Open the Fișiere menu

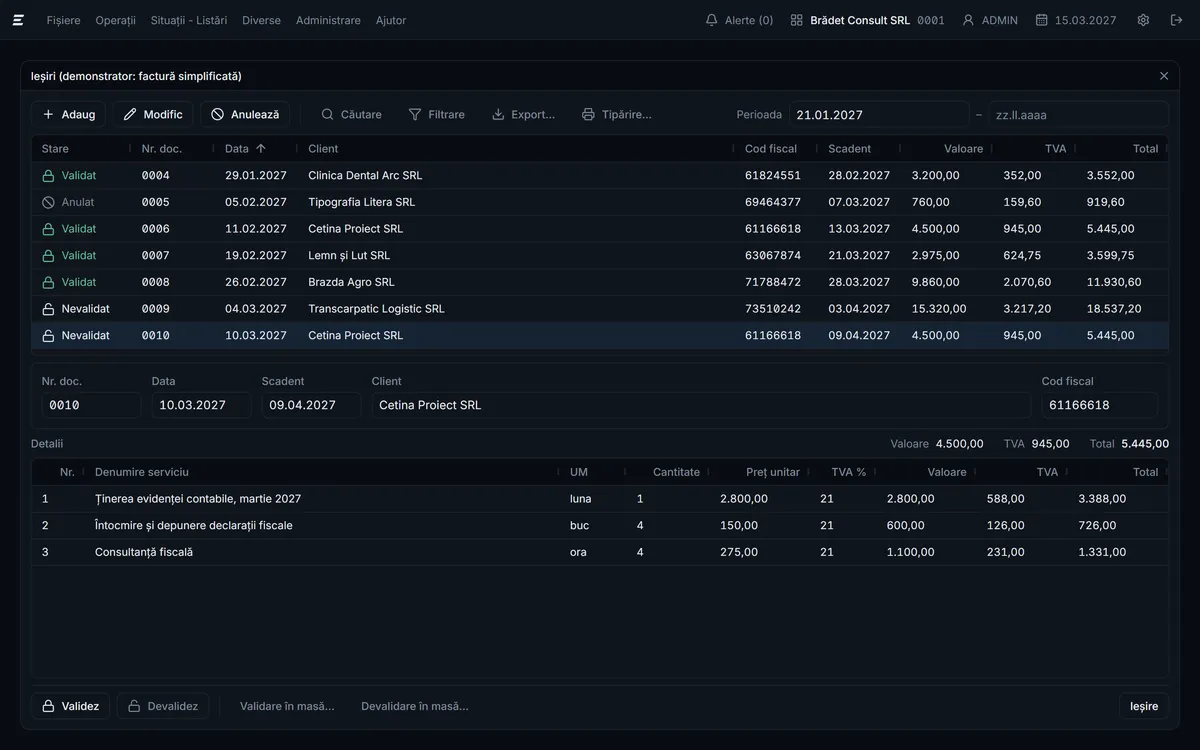64,20
